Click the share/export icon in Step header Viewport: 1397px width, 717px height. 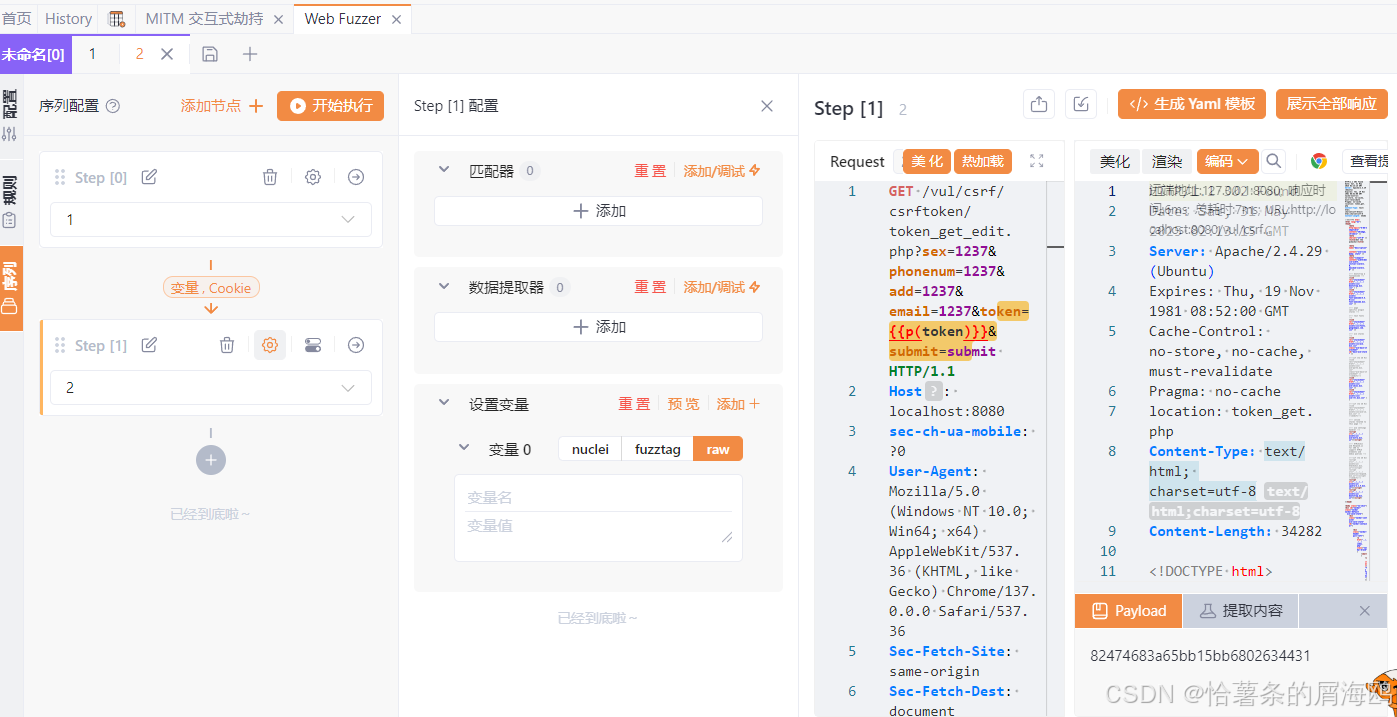(1039, 104)
